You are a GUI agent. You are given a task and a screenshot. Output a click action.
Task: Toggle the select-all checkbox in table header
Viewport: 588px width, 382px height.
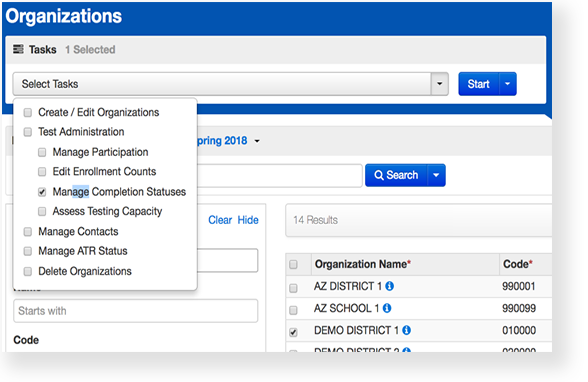pos(293,265)
